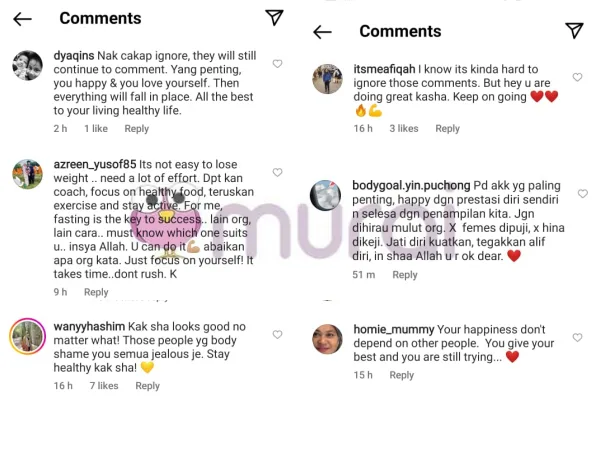Viewport: 600px width, 450px height.
Task: Tap the share icon in right Comments header
Action: coord(574,31)
